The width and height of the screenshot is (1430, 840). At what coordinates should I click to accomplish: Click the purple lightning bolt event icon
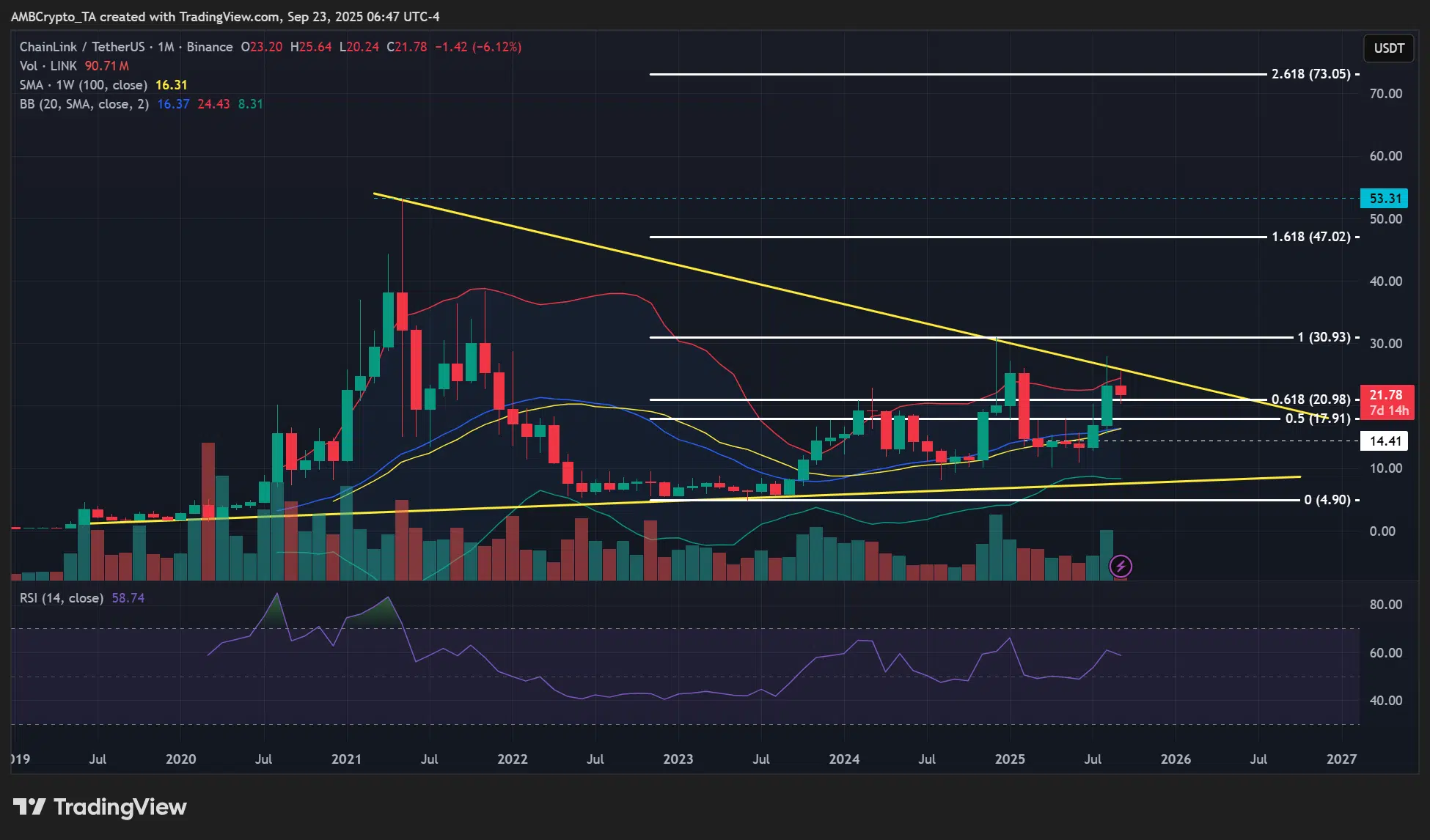point(1121,566)
